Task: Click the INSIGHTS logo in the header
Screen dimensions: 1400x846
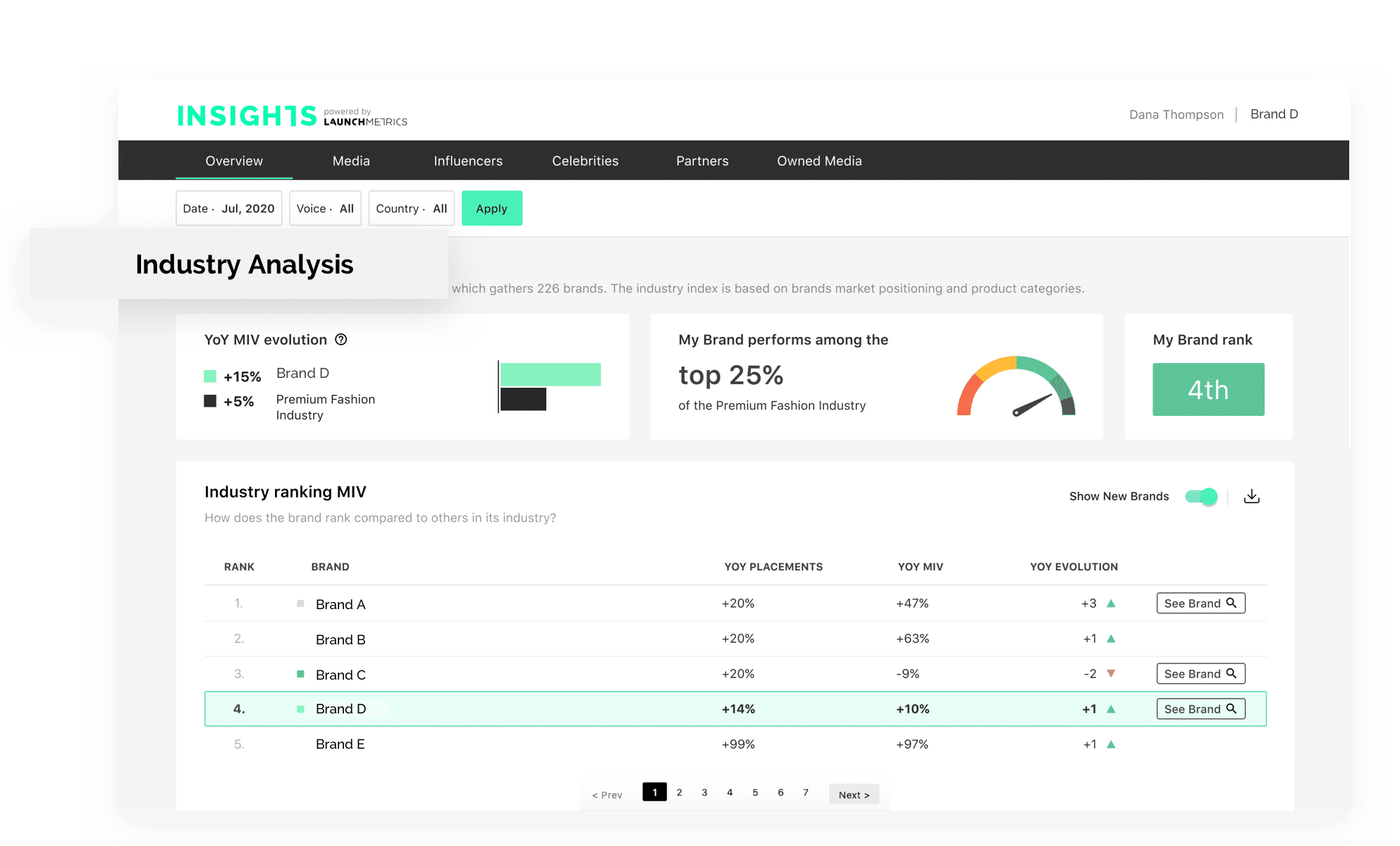Action: [x=247, y=115]
